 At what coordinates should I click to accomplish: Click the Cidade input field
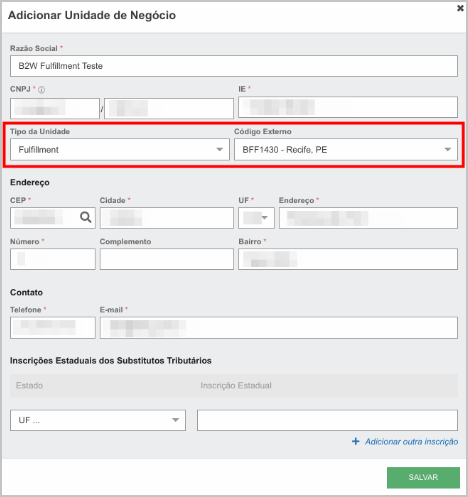pyautogui.click(x=167, y=218)
